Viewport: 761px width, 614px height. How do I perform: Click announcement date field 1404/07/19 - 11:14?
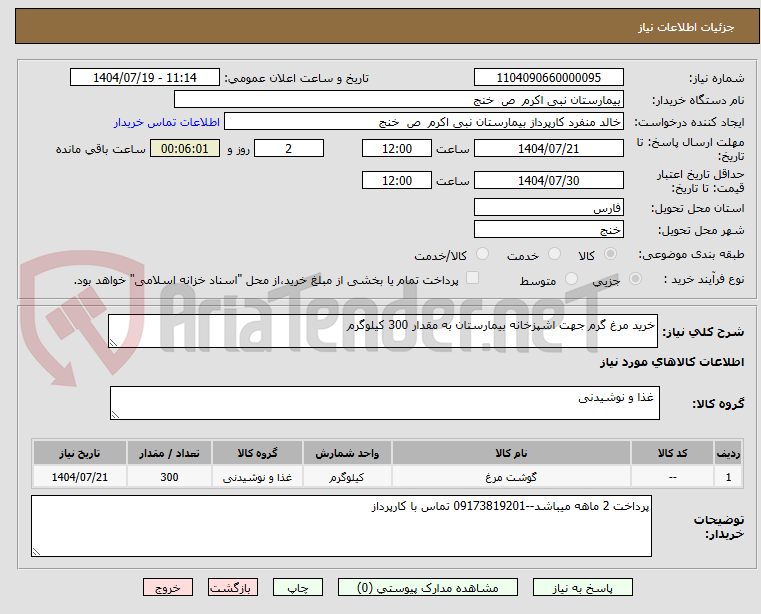click(145, 77)
